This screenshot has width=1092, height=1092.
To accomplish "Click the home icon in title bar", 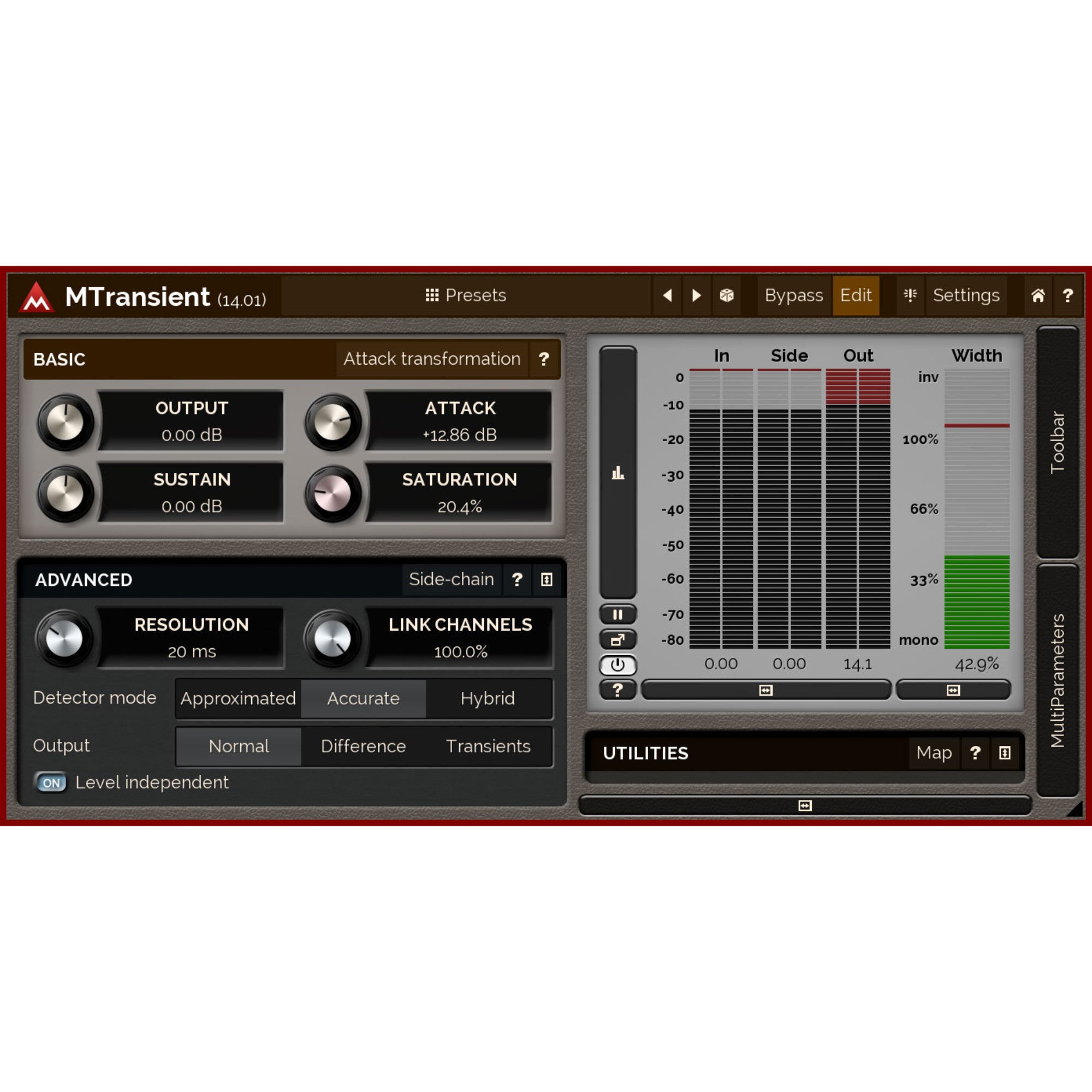I will 1038,295.
